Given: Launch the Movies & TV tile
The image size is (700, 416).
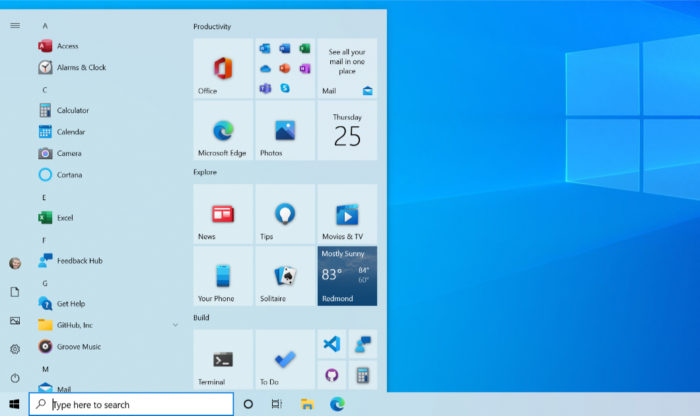Looking at the screenshot, I should click(x=347, y=214).
